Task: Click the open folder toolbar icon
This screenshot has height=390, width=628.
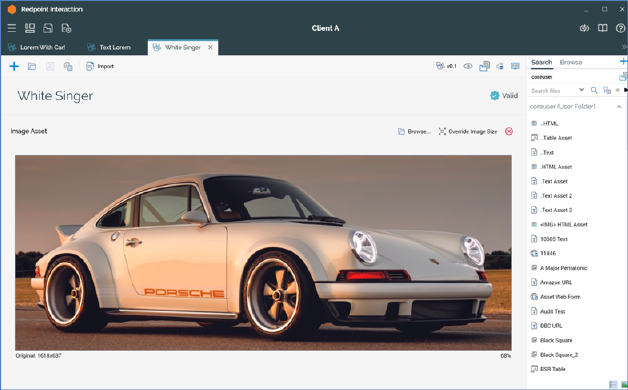Action: point(32,66)
